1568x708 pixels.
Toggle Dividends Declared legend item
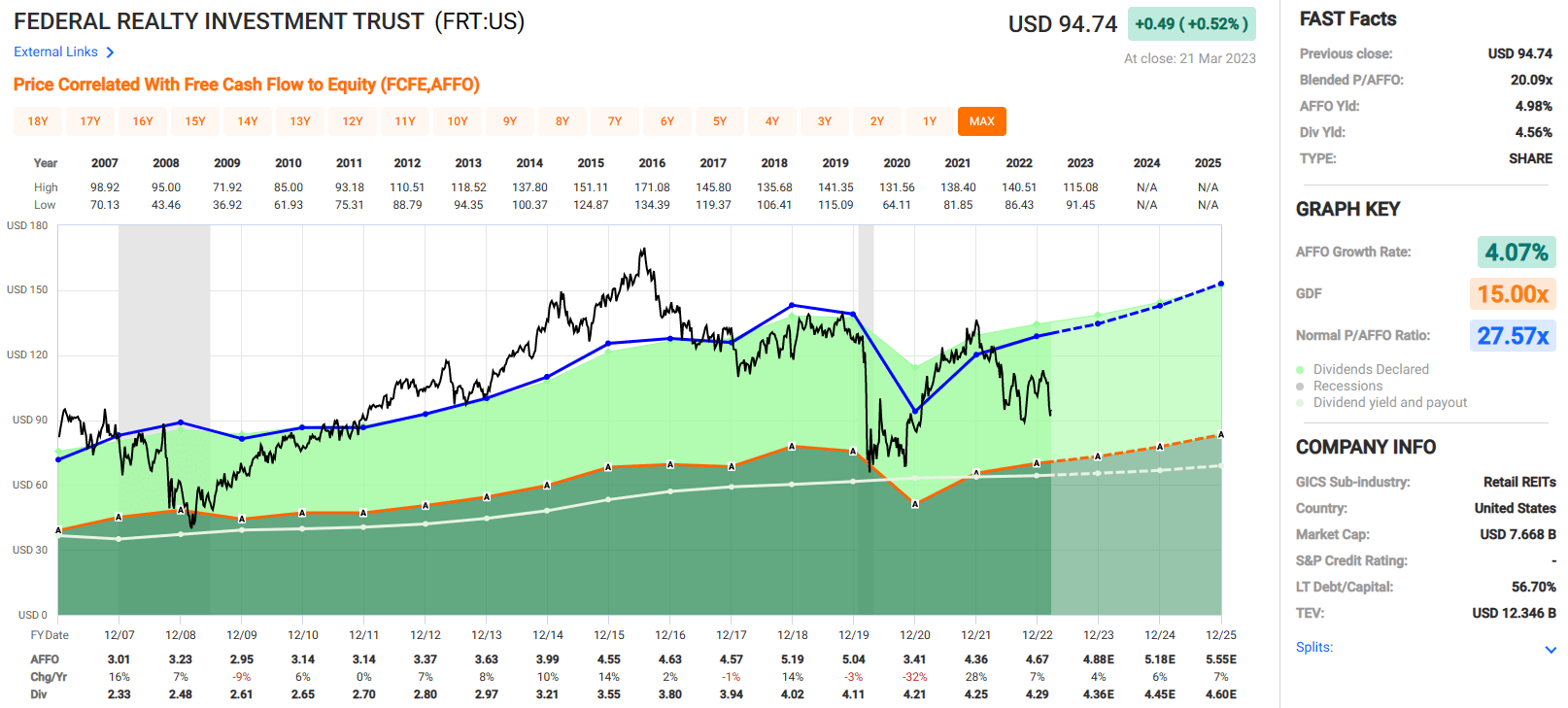click(1362, 369)
